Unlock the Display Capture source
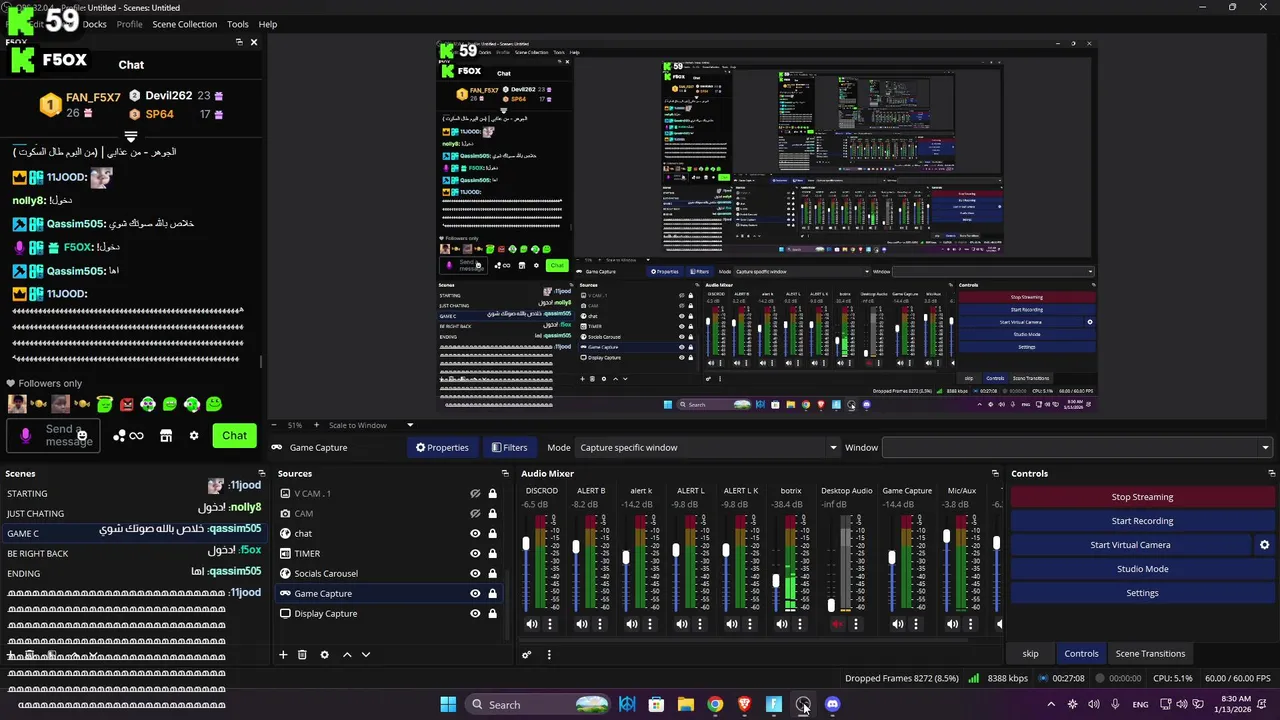Screen dimensions: 1280x720 coord(492,613)
